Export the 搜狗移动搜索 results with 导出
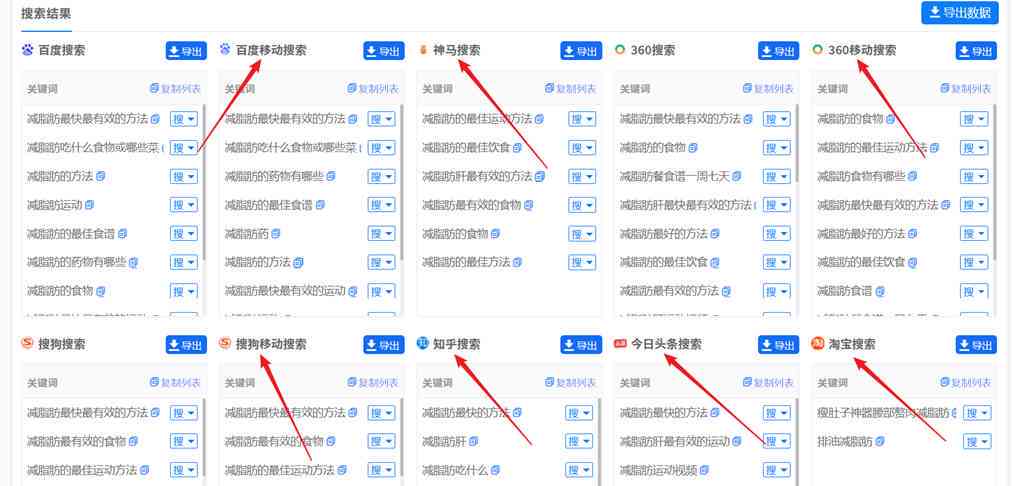The image size is (1012, 486). 383,345
